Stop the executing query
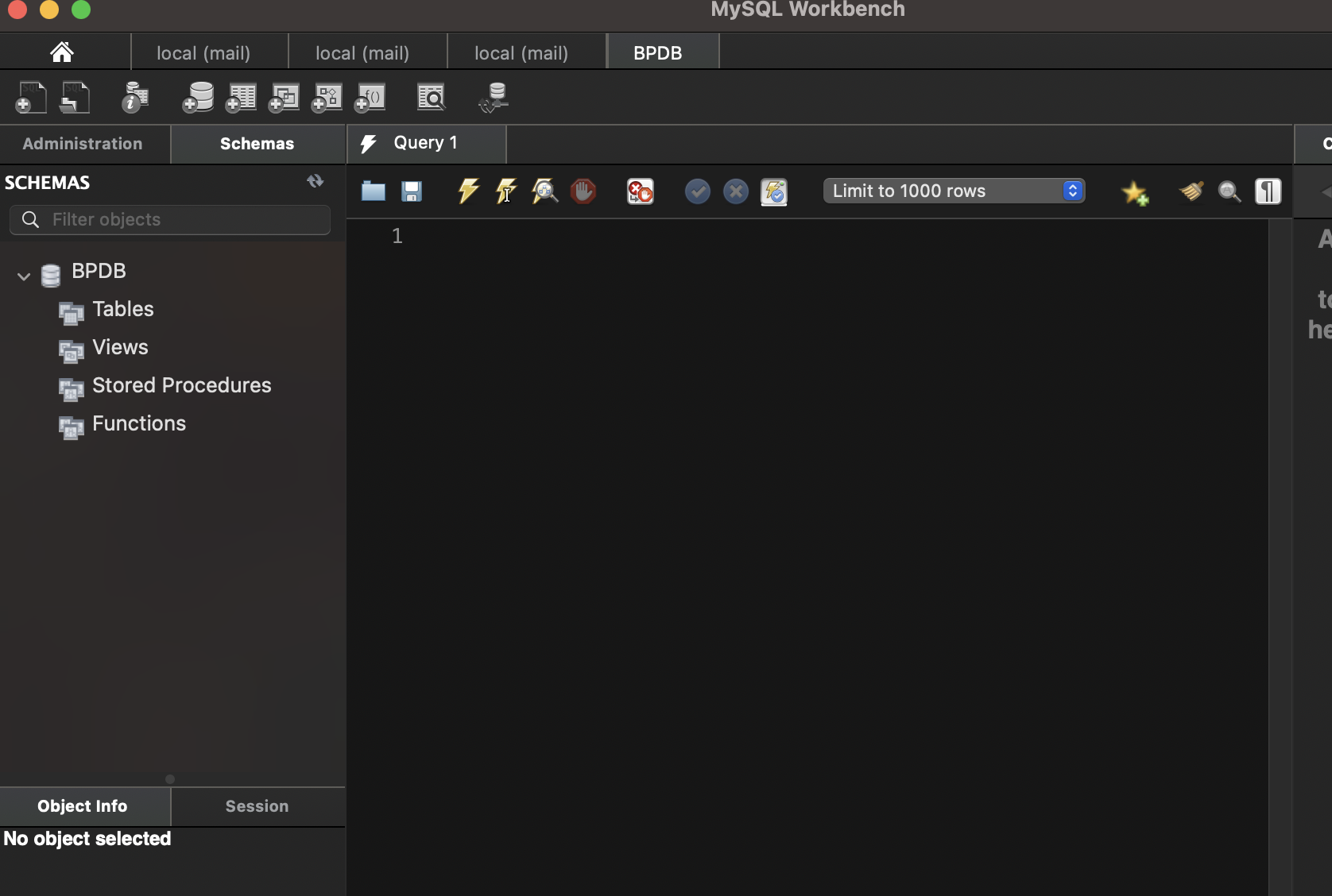This screenshot has width=1332, height=896. (x=583, y=191)
